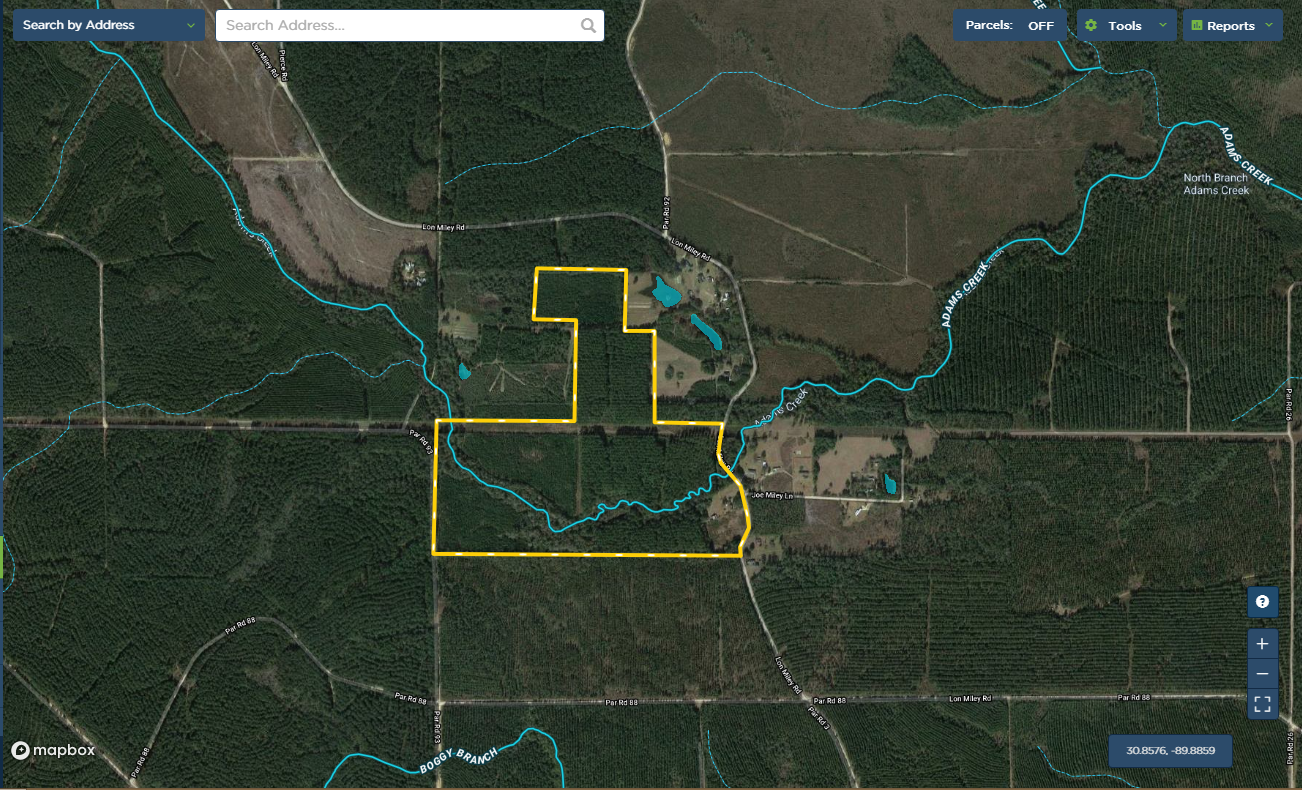Click the Search Address input field
Viewport: 1302px width, 790px height.
click(400, 26)
